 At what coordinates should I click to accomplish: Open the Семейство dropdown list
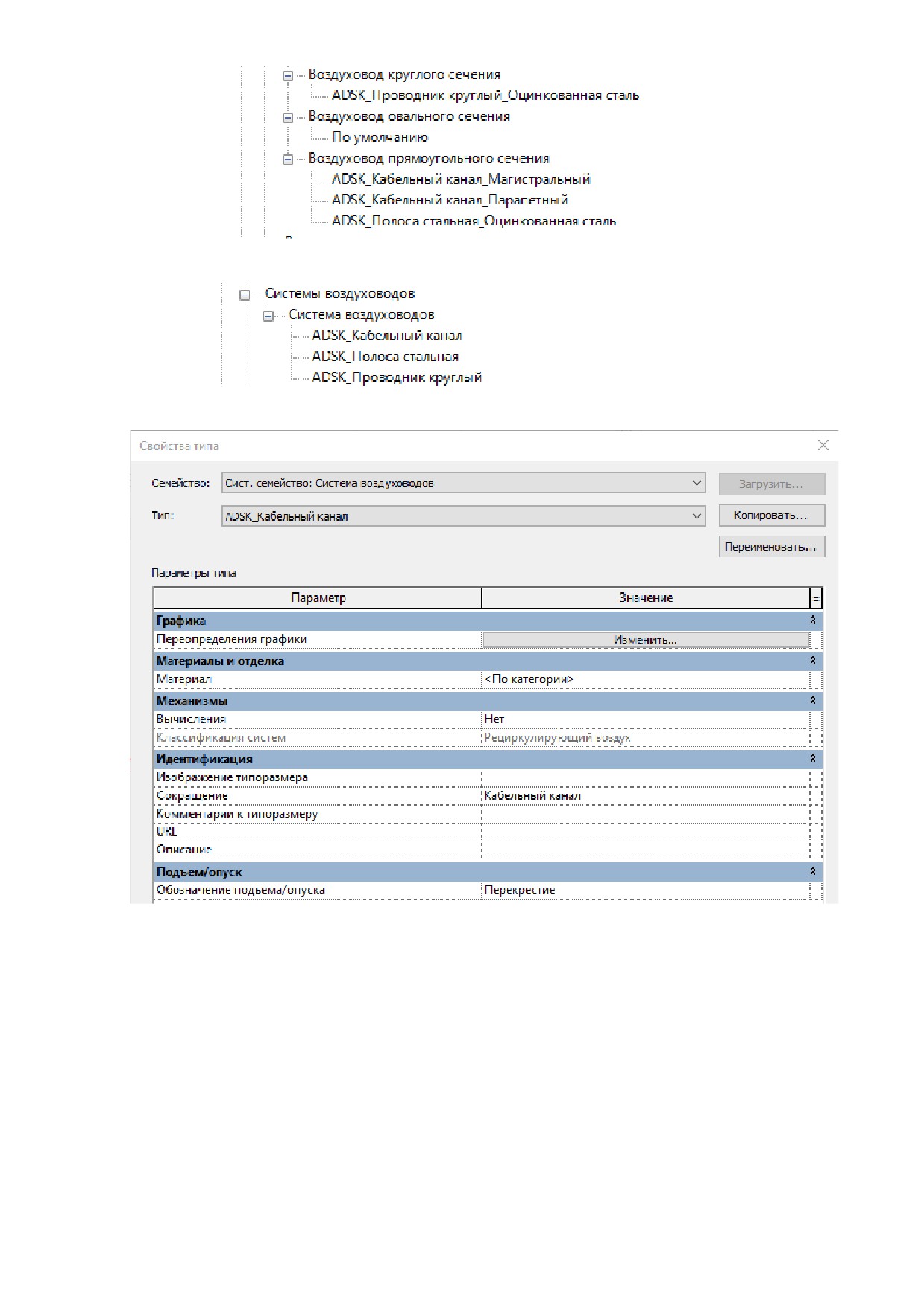pos(464,483)
